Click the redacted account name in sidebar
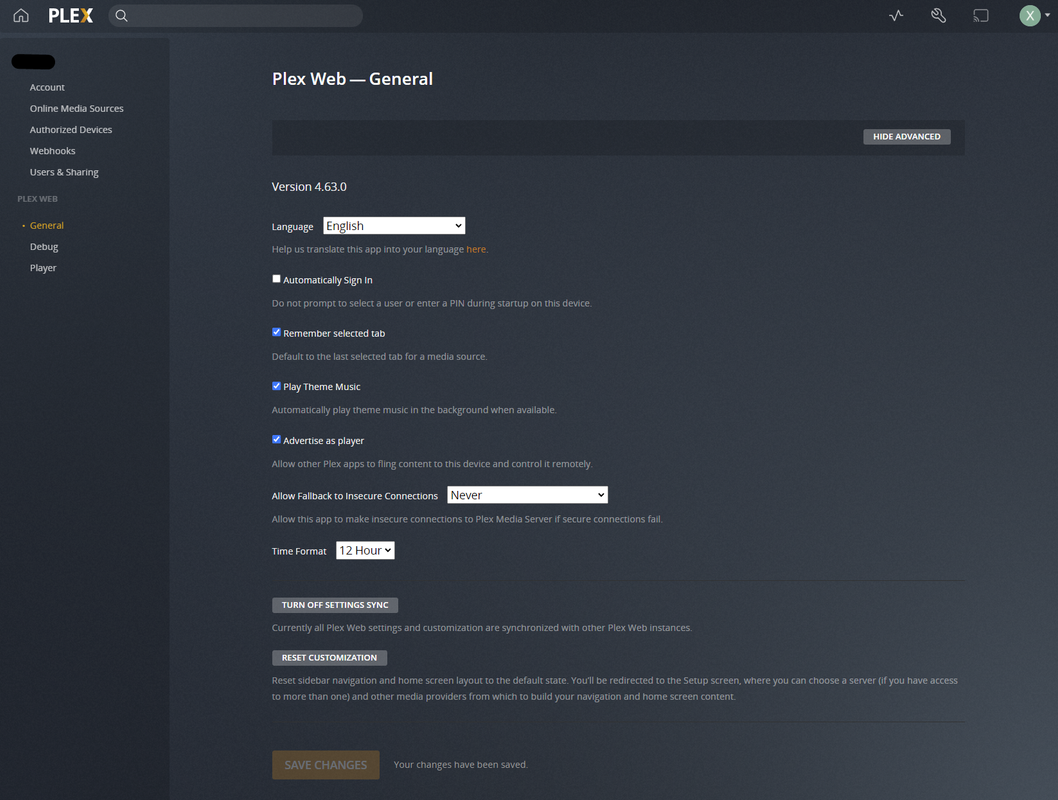The width and height of the screenshot is (1058, 800). pos(33,62)
